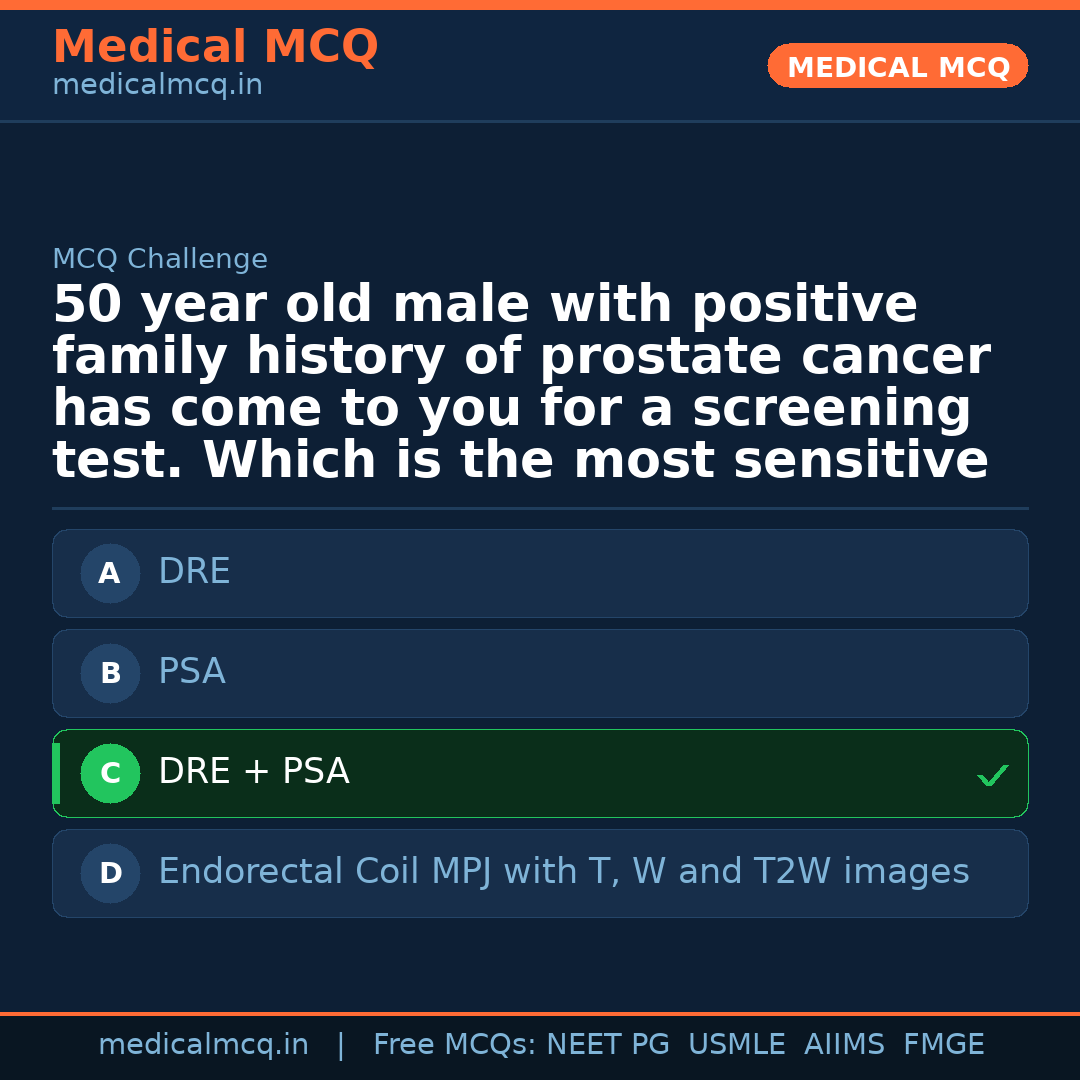The image size is (1080, 1080).
Task: Click the orange MEDICAL MCQ badge
Action: tap(898, 67)
